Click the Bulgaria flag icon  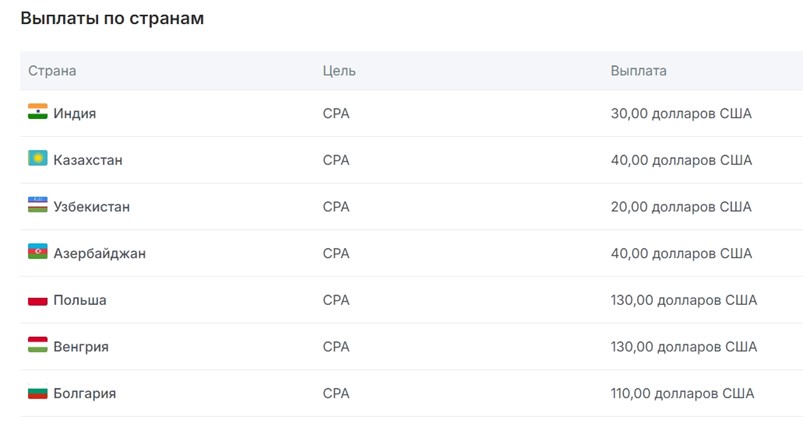(37, 393)
